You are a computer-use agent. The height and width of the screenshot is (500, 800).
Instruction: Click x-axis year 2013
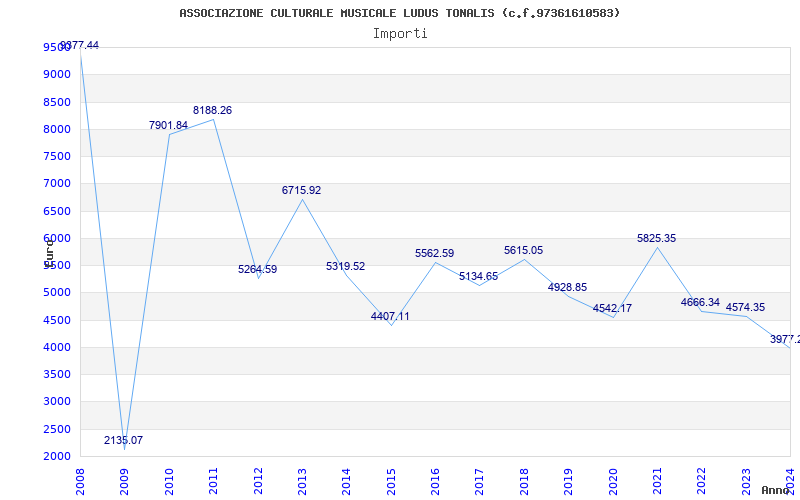(x=302, y=482)
